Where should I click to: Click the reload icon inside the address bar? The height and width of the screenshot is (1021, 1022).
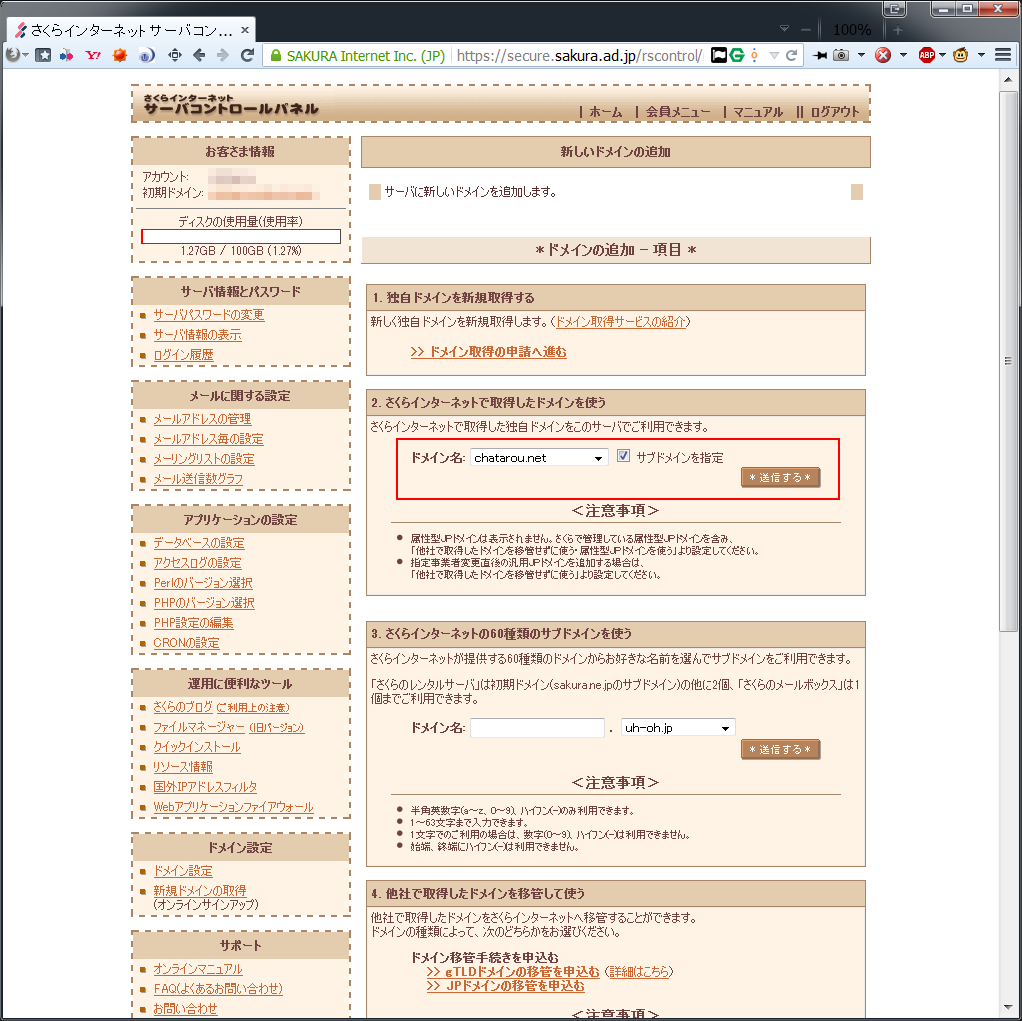791,55
